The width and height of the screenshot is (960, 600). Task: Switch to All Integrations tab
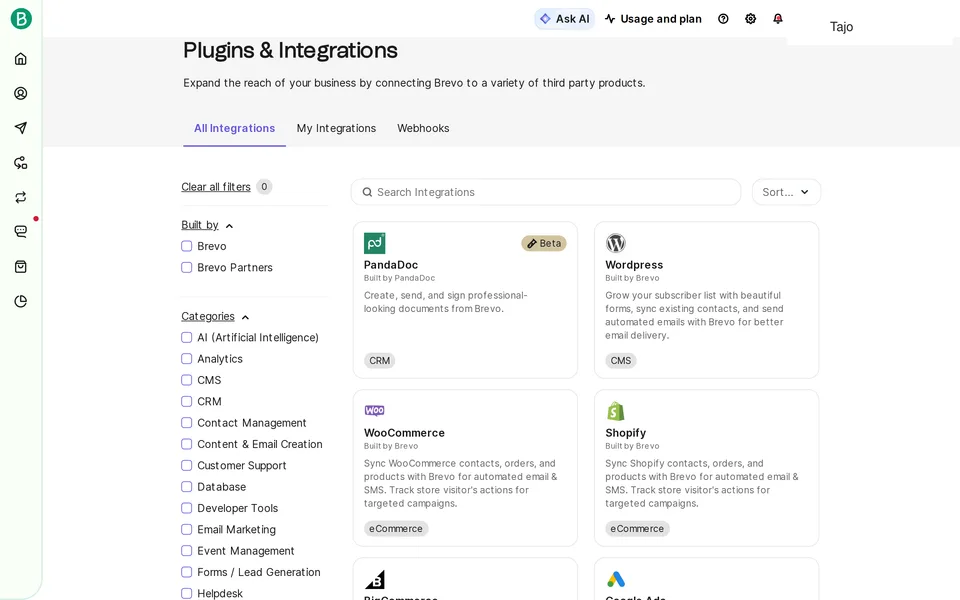pyautogui.click(x=234, y=128)
